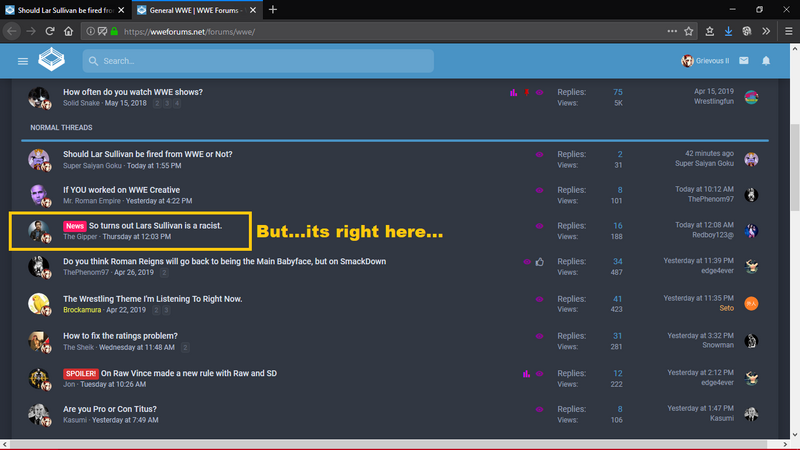Show more toolbar items chevron
Screen dimensions: 800x450
[x=766, y=31]
